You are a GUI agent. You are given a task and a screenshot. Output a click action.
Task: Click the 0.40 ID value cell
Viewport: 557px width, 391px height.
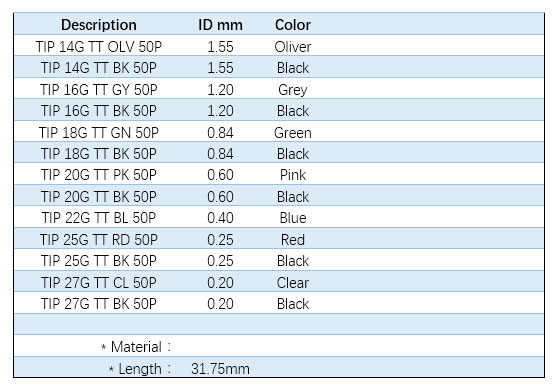tap(220, 218)
